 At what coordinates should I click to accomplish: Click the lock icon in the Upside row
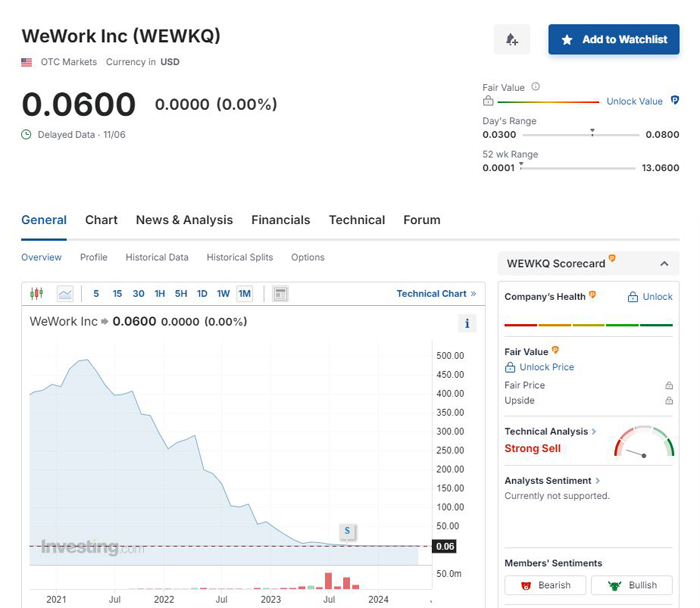669,400
